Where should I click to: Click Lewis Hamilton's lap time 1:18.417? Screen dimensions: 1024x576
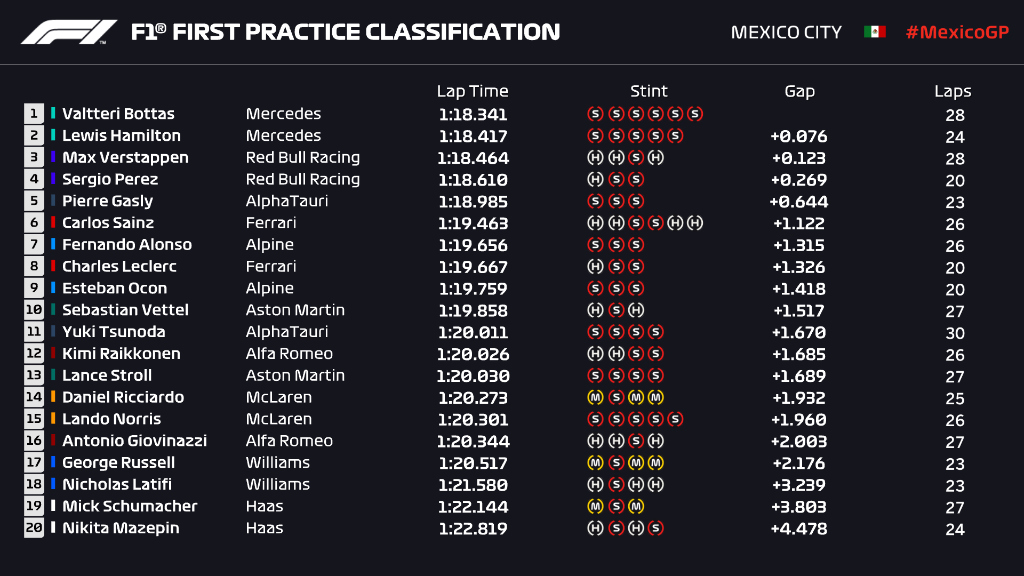473,136
